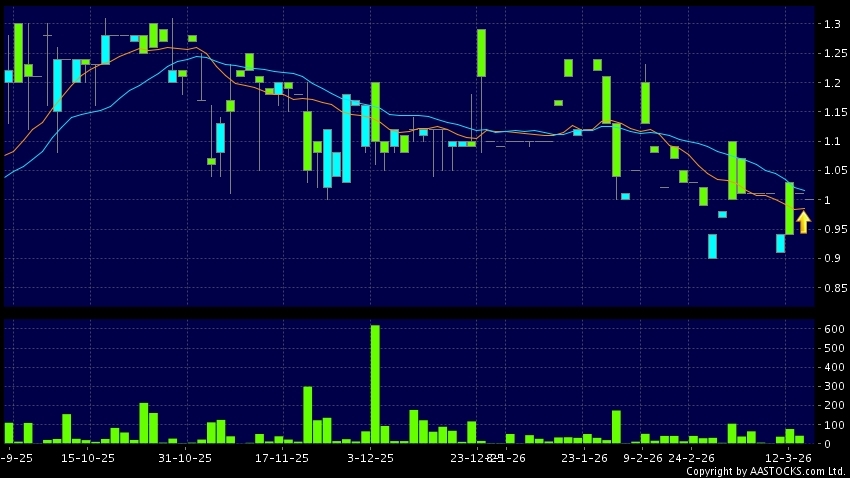Click the yellow up arrow marker
Screen dimensions: 850x478
click(803, 221)
